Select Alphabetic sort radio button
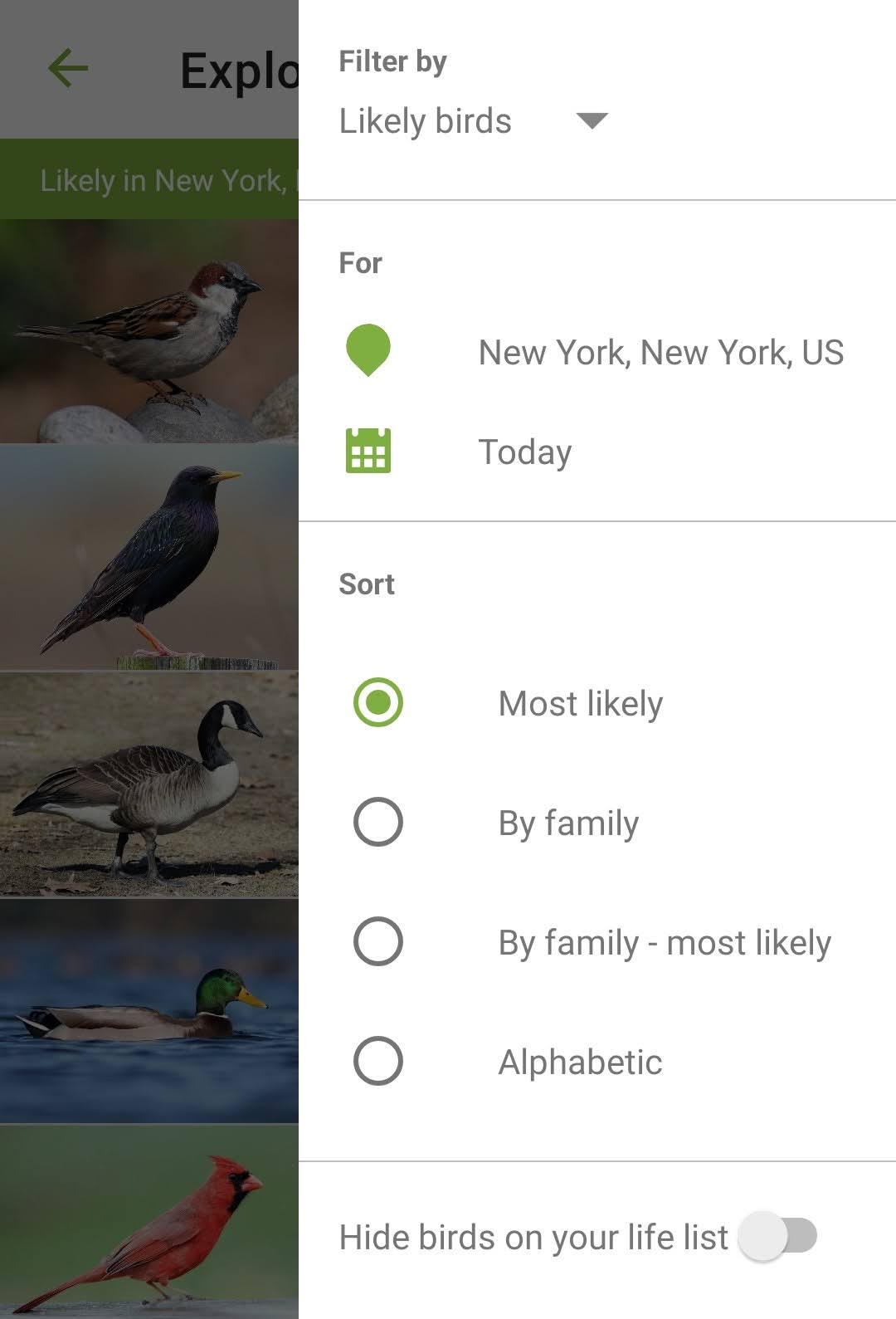The width and height of the screenshot is (896, 1319). [378, 1061]
